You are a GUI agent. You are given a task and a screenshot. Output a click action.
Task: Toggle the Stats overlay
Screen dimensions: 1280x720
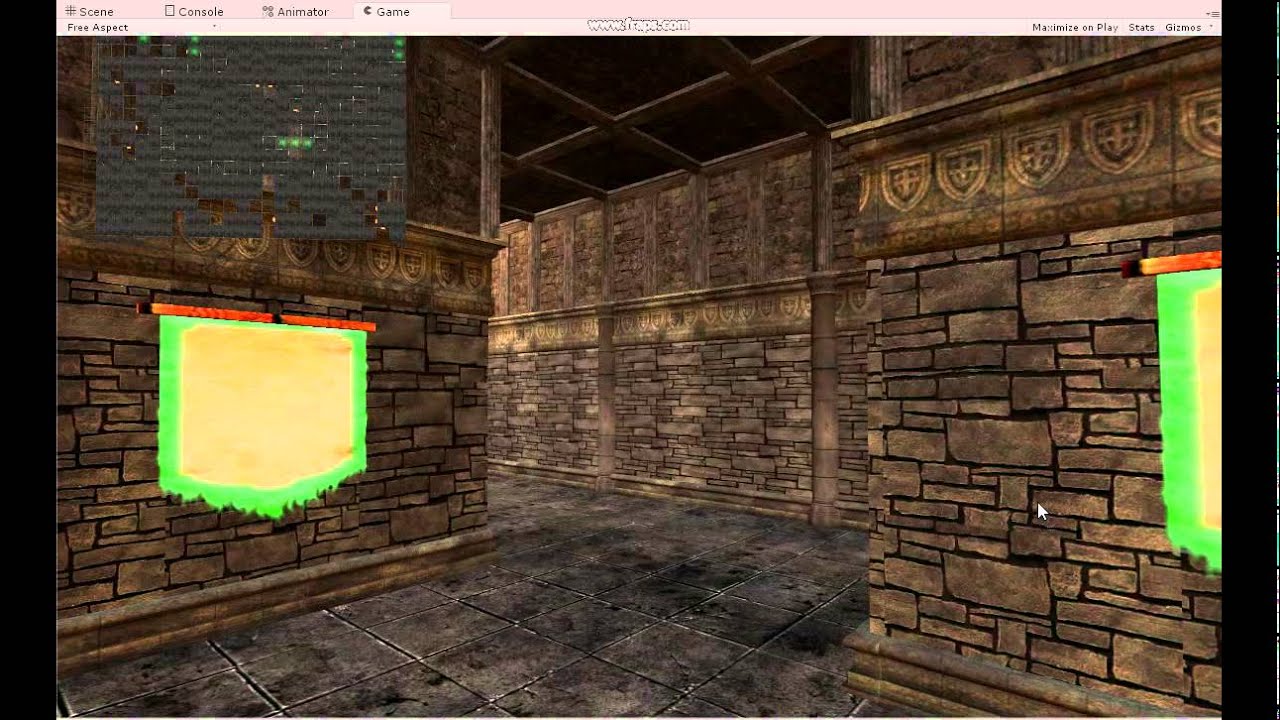click(x=1141, y=27)
